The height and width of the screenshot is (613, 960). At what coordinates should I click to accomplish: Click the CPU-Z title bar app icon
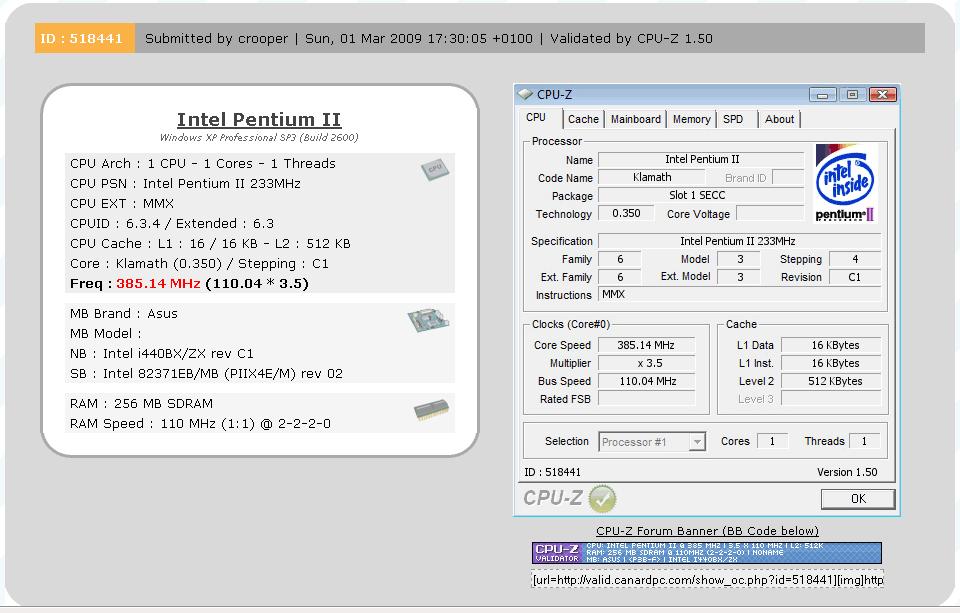525,94
